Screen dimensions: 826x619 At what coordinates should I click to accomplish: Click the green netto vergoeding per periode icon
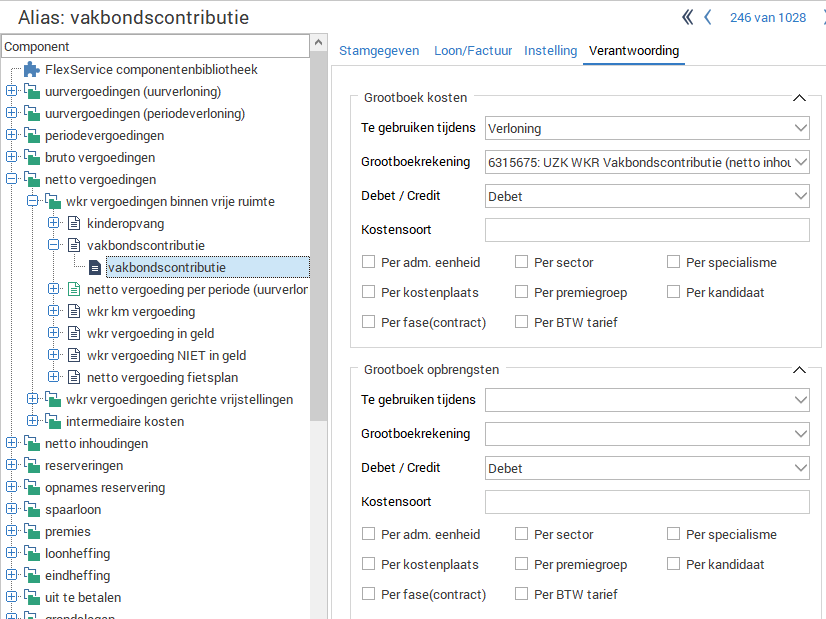(x=74, y=289)
